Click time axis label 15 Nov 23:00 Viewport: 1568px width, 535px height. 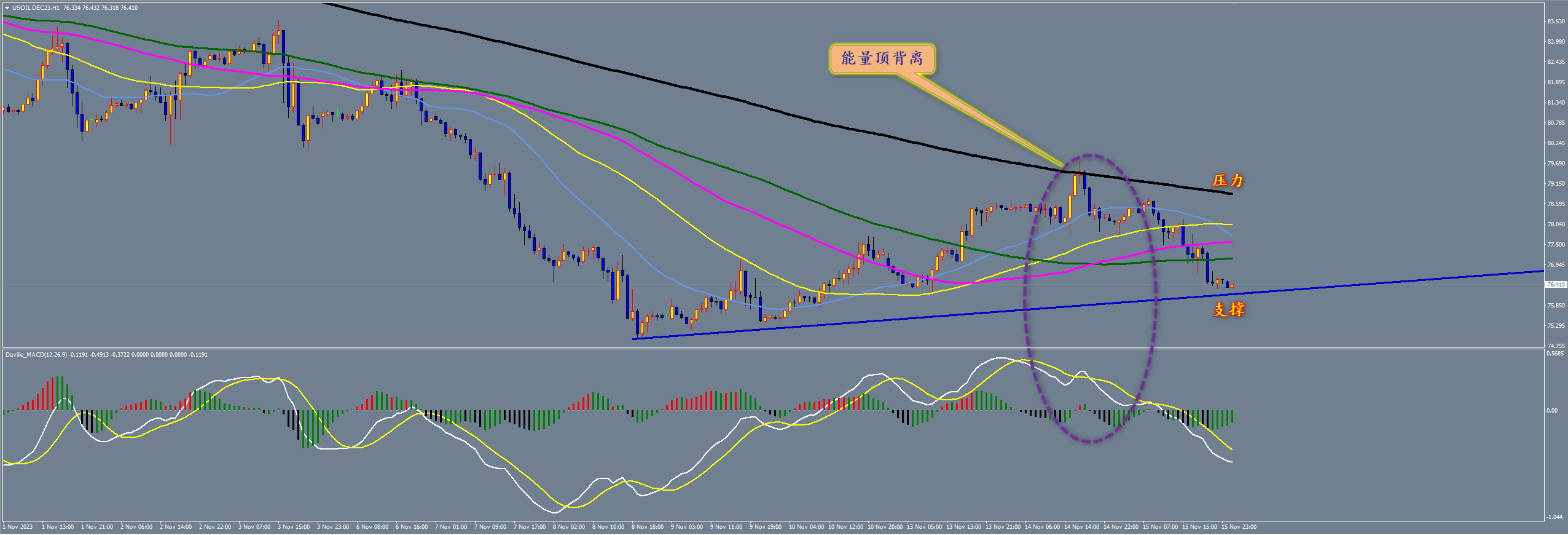(x=1239, y=527)
